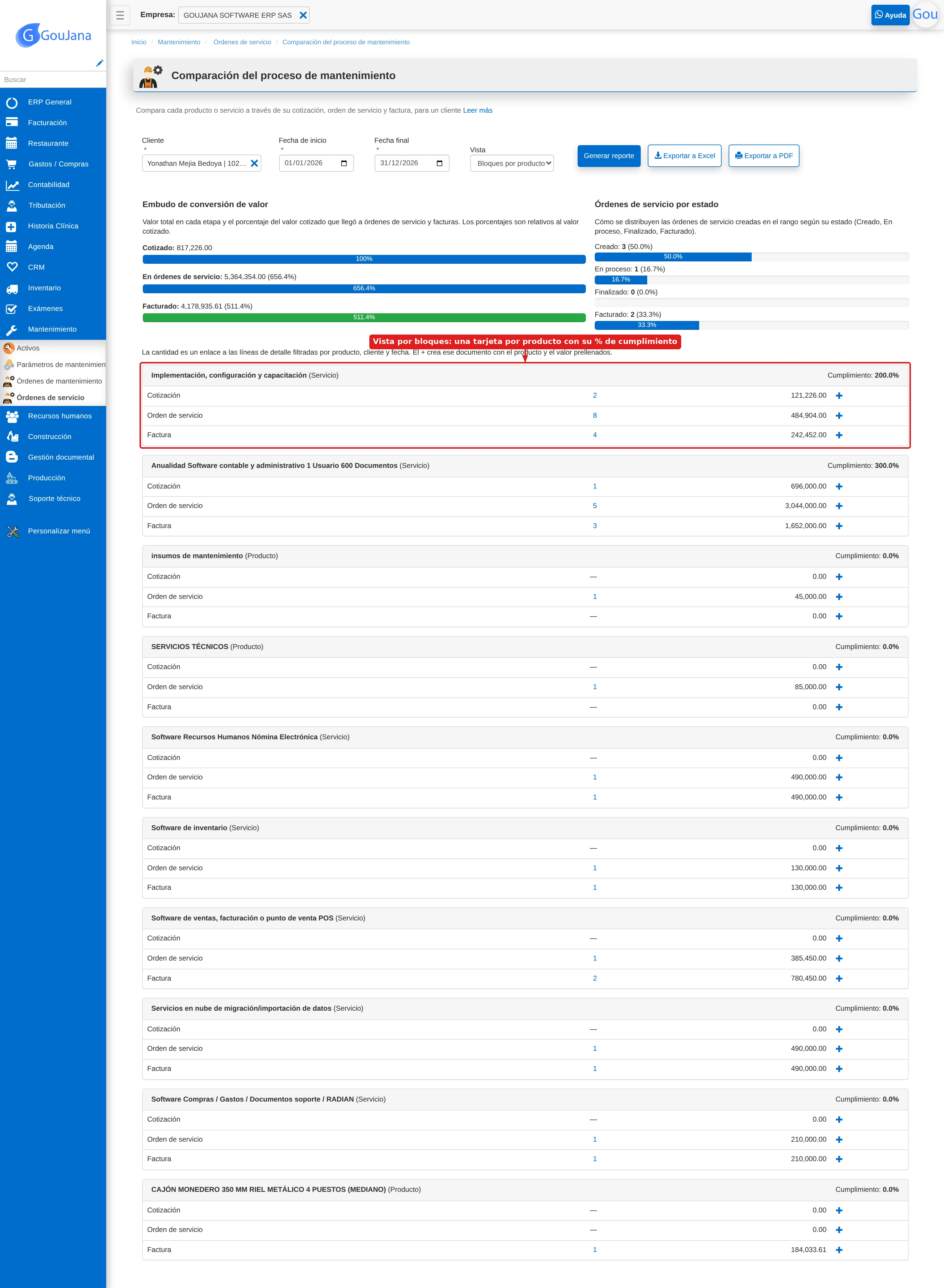Open the Personalizar menú tools icon
Viewport: 944px width, 1288px height.
13,531
